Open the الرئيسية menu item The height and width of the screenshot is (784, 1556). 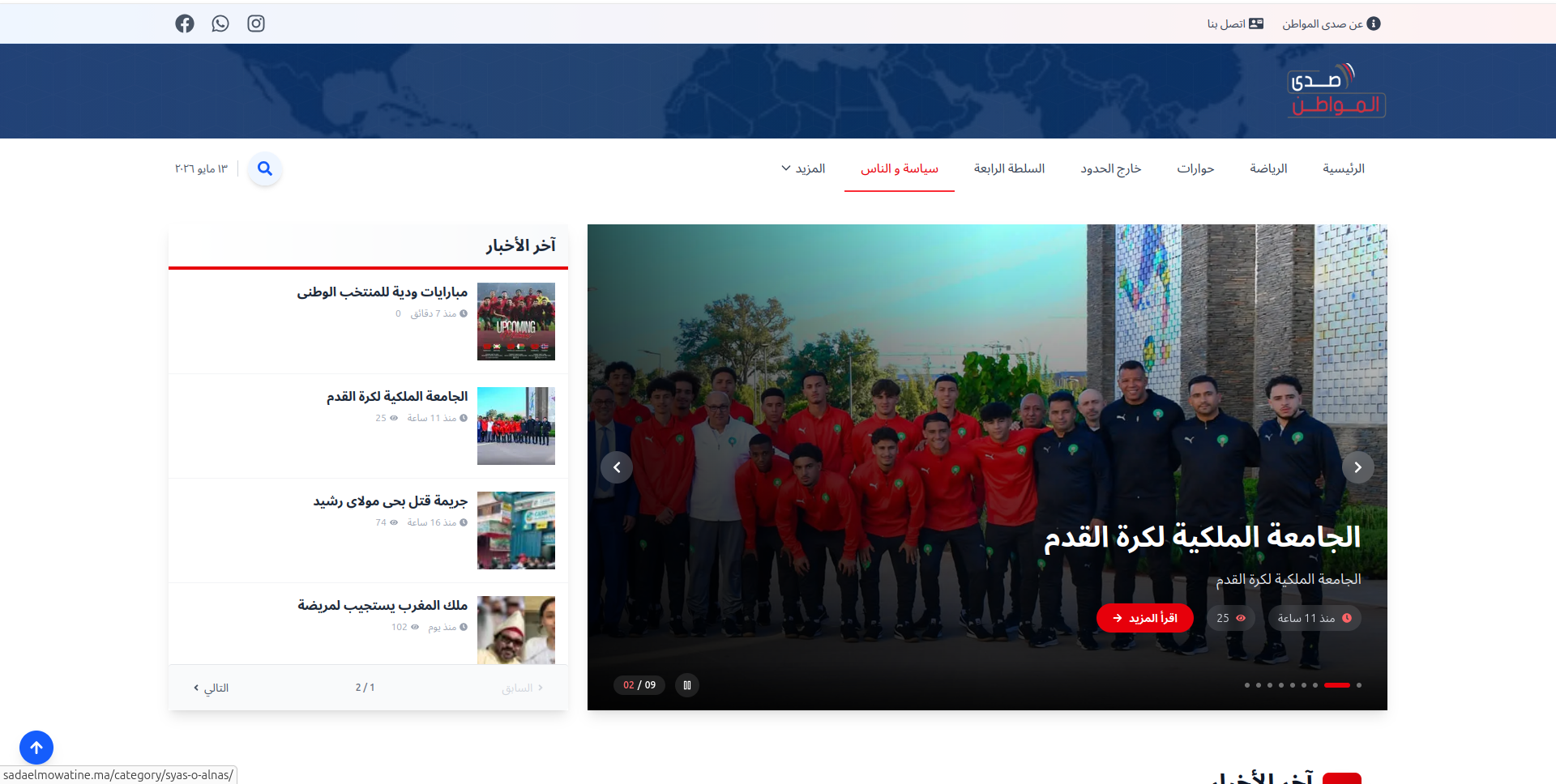pos(1344,168)
